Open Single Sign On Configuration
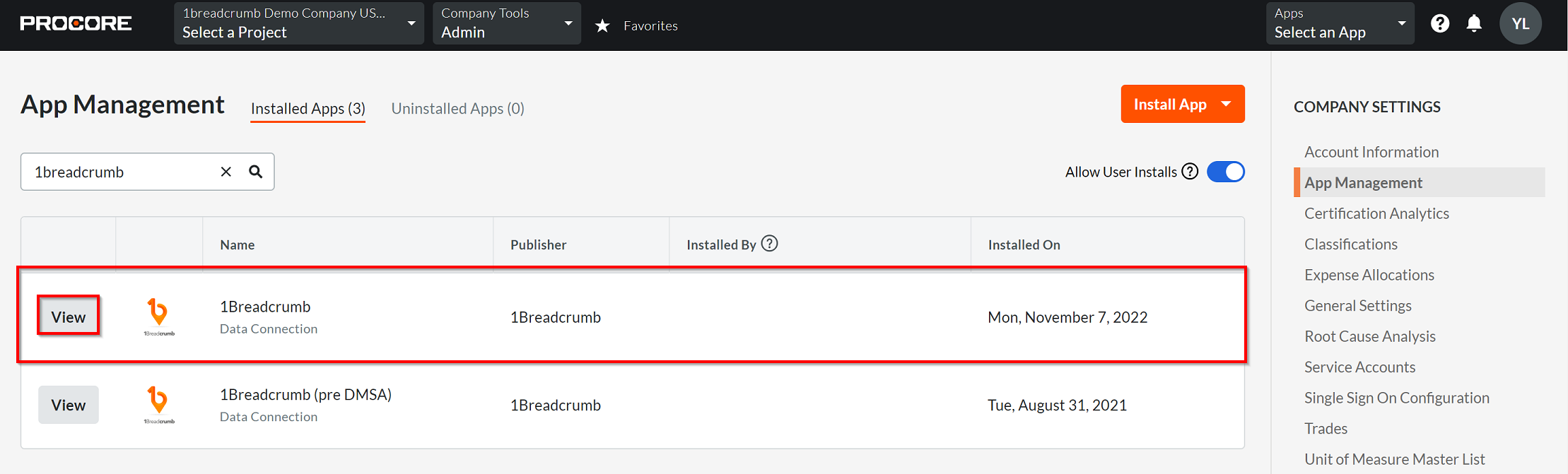Screen dimensions: 1568x474 1397,398
